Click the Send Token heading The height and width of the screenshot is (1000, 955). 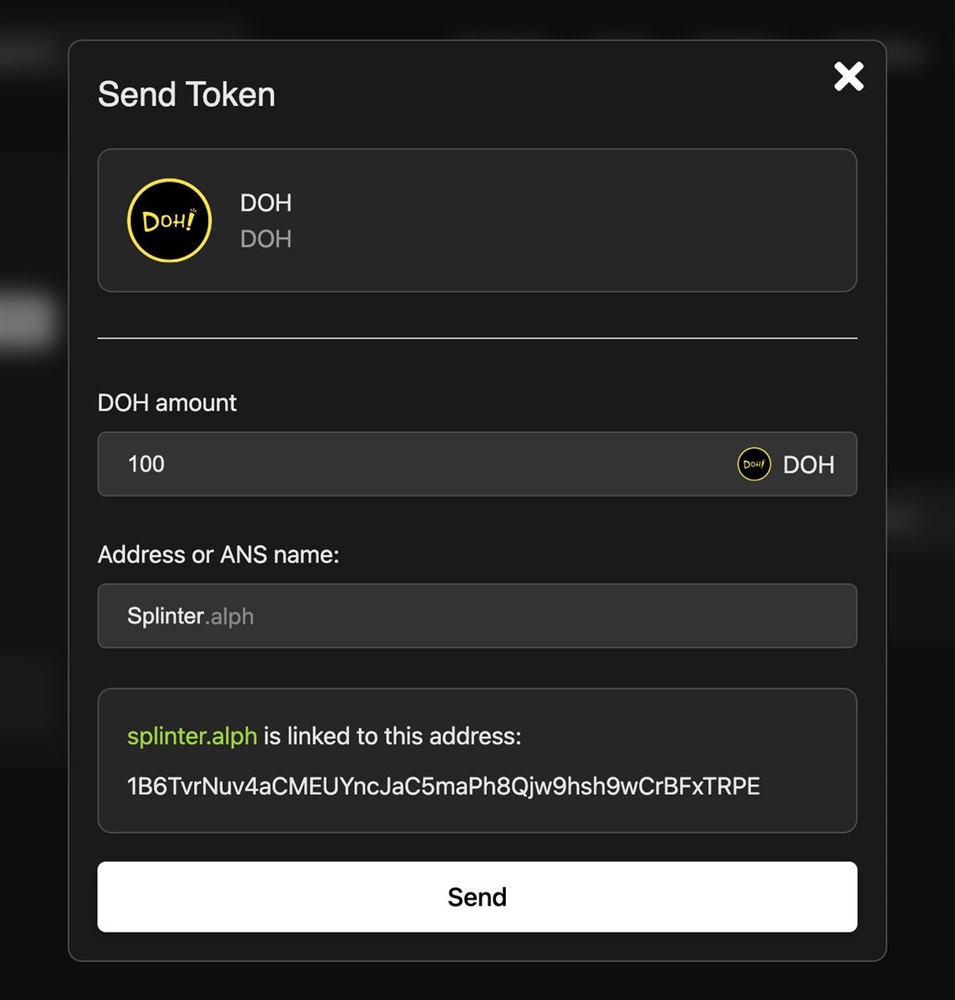186,95
